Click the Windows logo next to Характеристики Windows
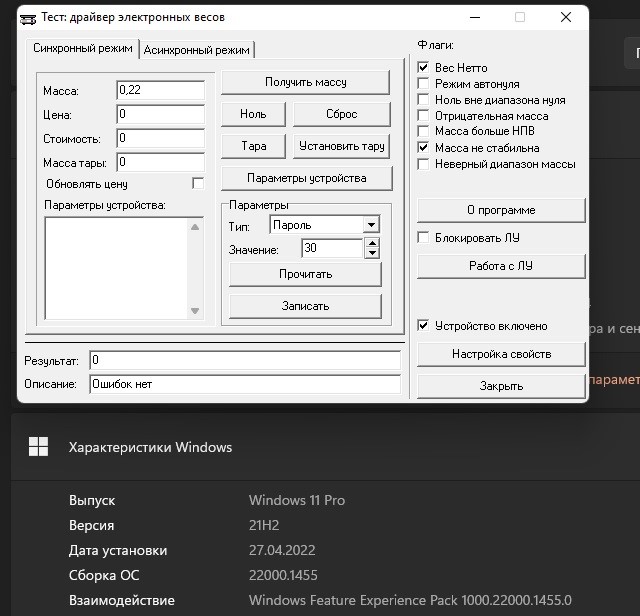Screen dimensions: 640x616 point(38,447)
